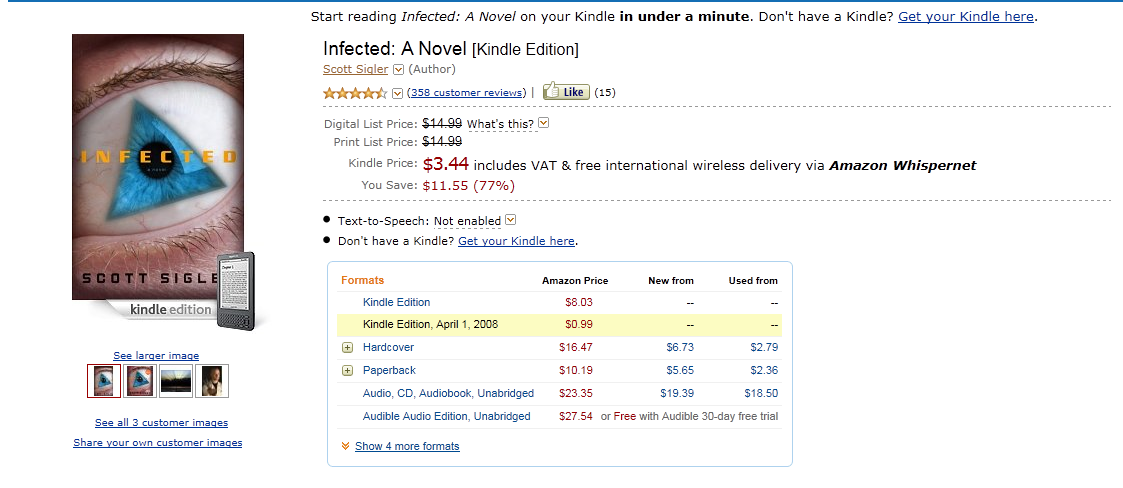Click the main Infected book cover
Image resolution: width=1123 pixels, height=488 pixels.
point(158,167)
